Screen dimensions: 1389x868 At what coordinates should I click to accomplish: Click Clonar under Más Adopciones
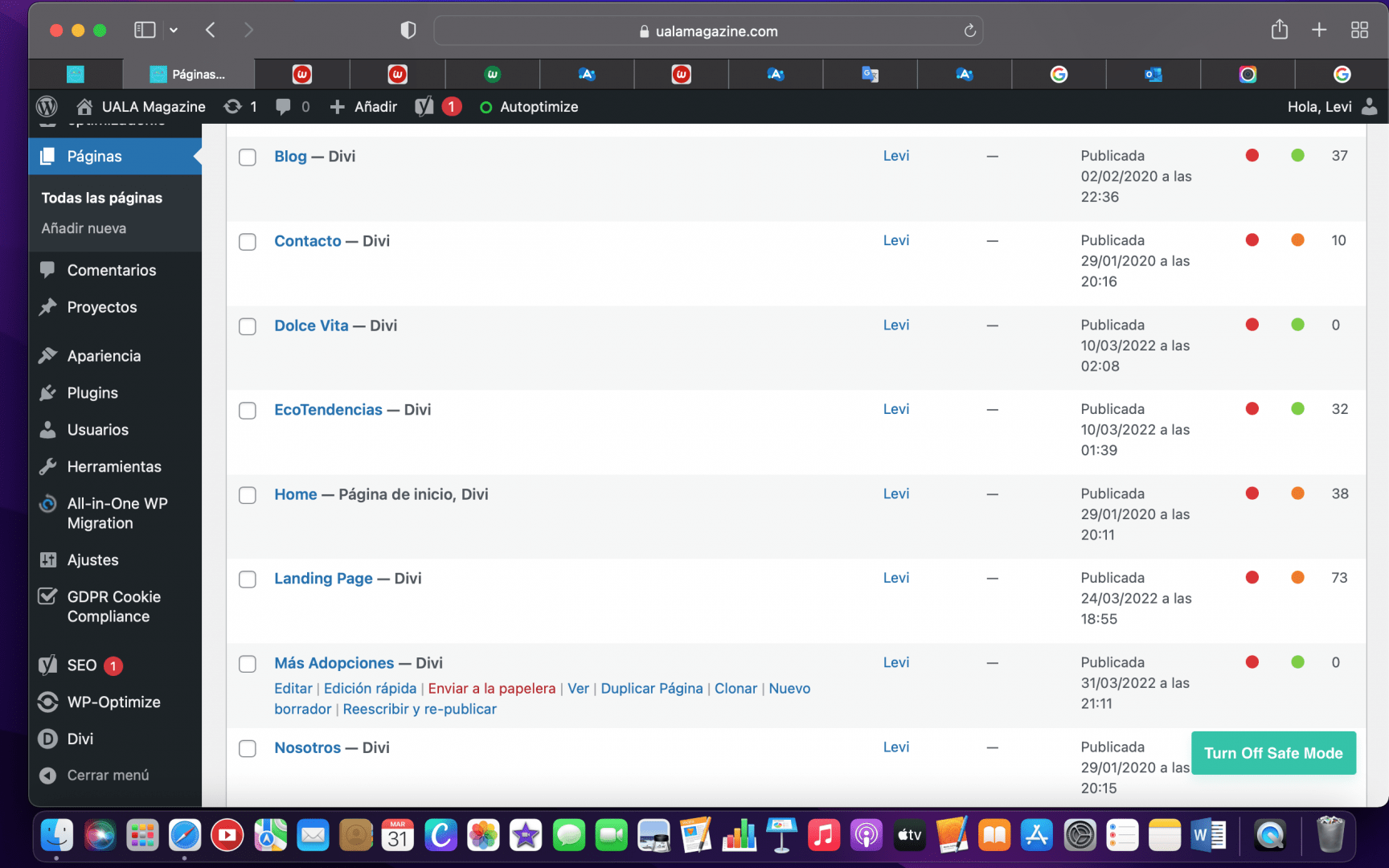pyautogui.click(x=735, y=689)
